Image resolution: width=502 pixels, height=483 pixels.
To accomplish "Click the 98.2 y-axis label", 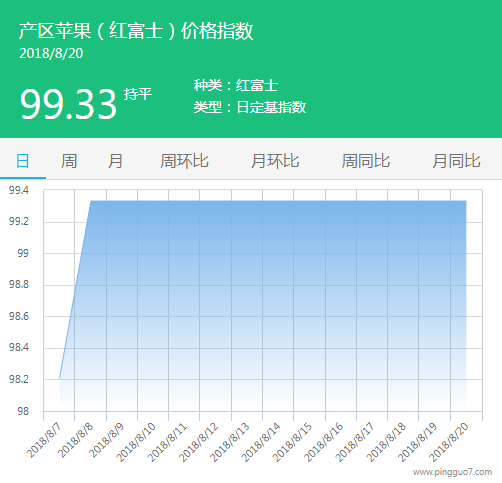I will [19, 379].
